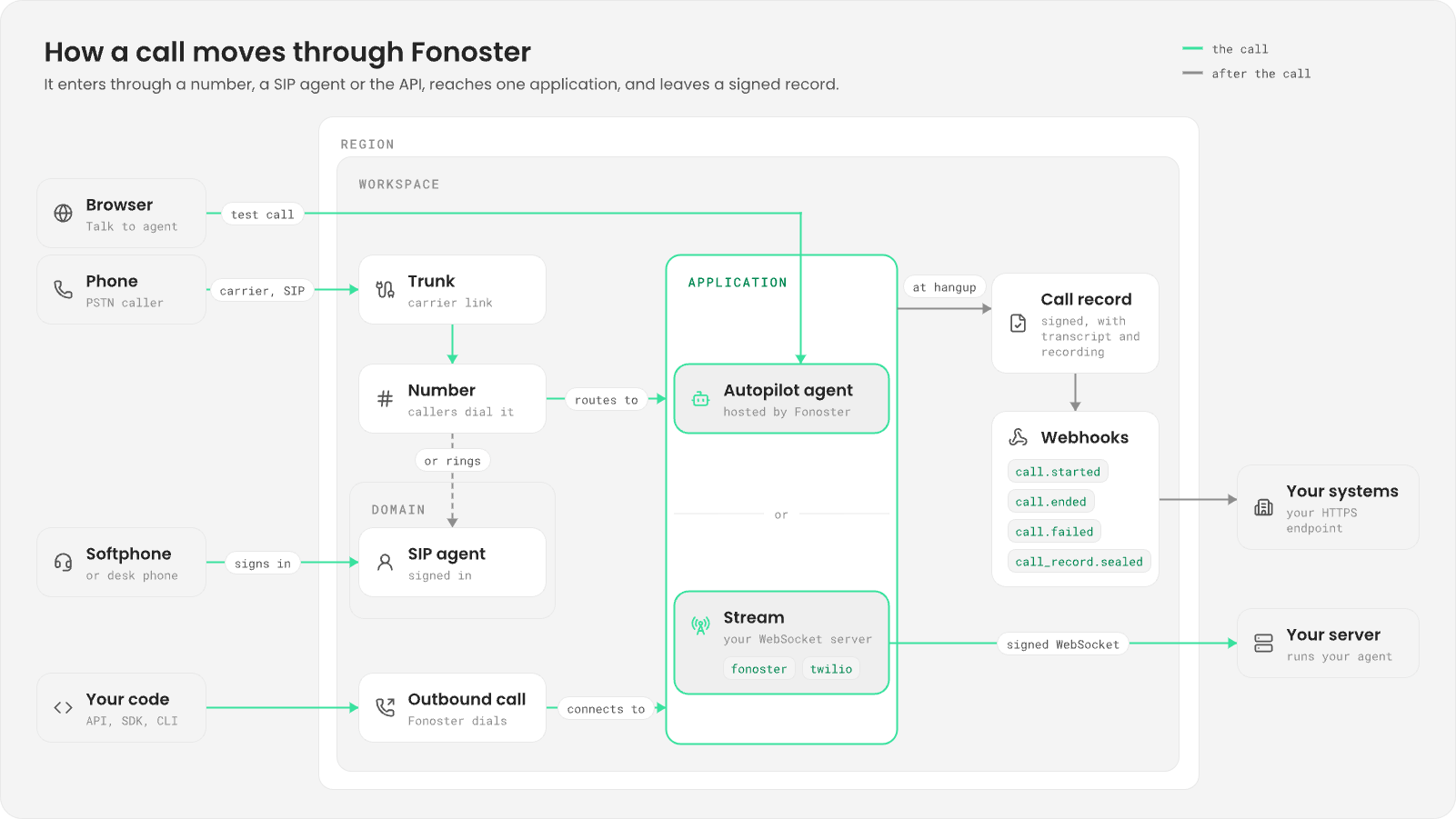This screenshot has width=1456, height=819.
Task: Click the Outbound call card title
Action: coord(467,699)
